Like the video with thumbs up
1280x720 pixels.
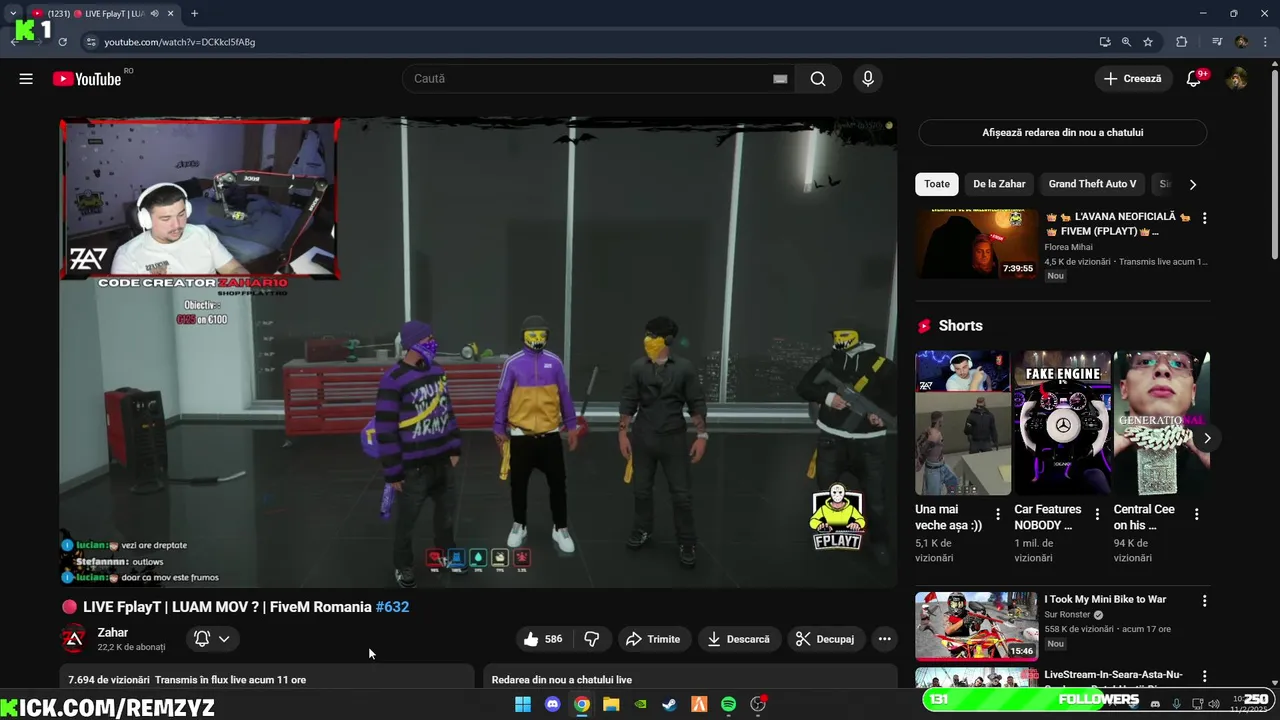(x=543, y=639)
